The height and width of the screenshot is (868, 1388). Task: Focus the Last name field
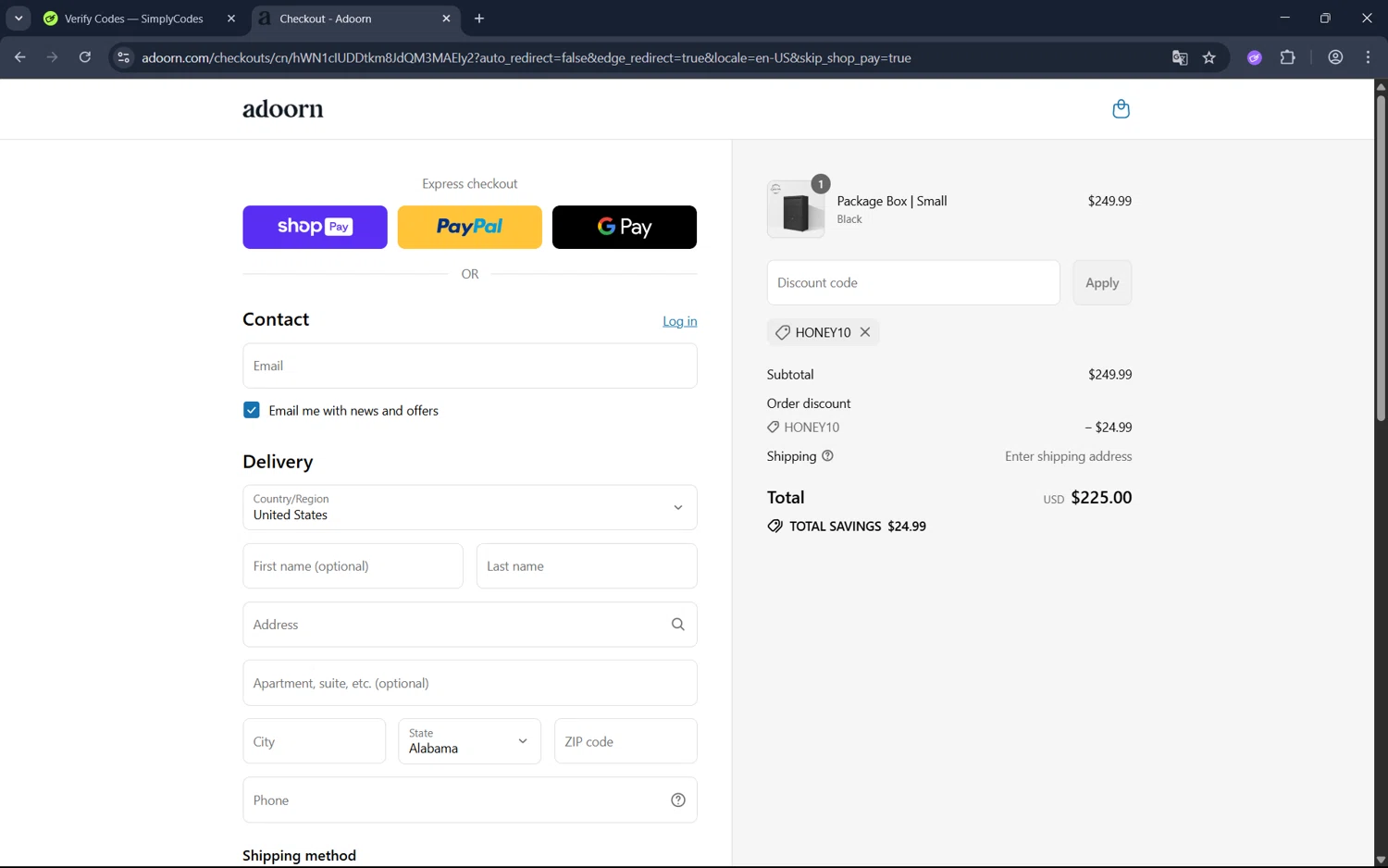point(587,566)
